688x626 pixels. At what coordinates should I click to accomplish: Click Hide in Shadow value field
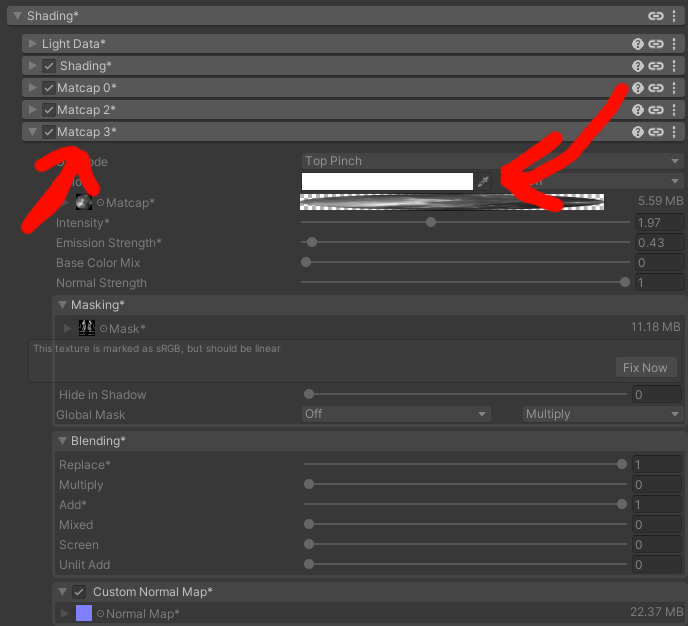(x=657, y=394)
